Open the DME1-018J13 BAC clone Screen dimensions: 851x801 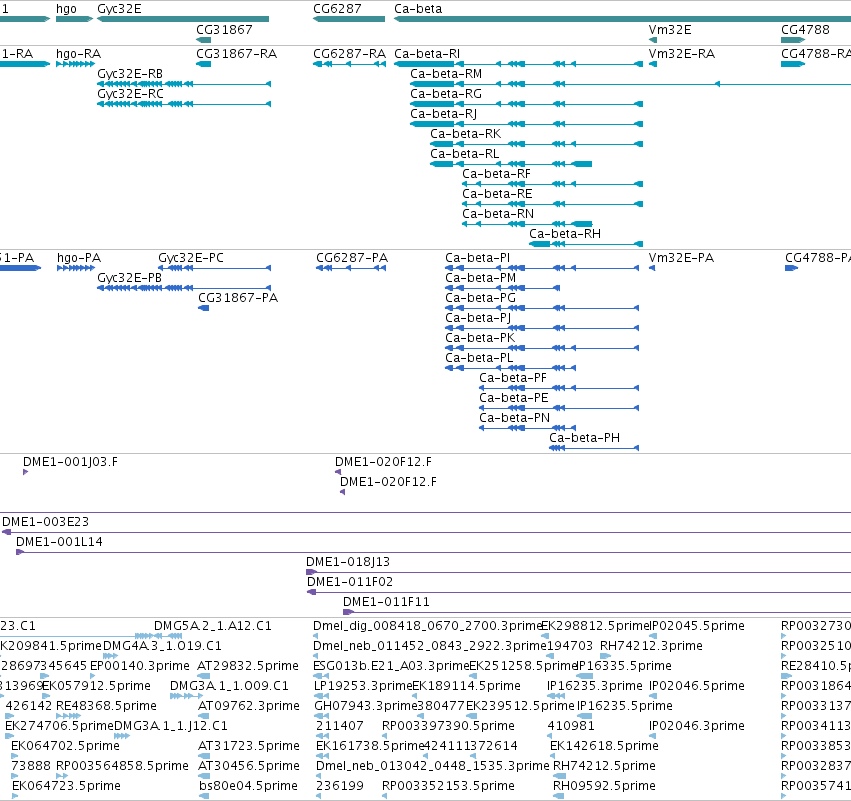point(348,562)
